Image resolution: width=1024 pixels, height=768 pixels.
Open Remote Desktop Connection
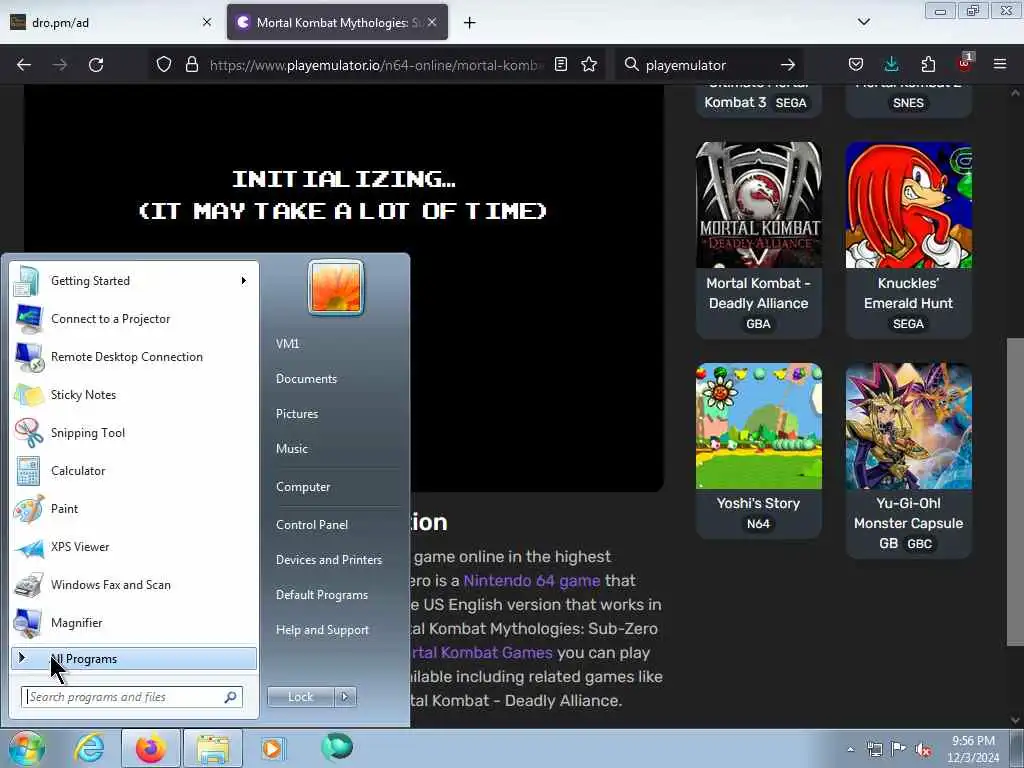tap(134, 357)
